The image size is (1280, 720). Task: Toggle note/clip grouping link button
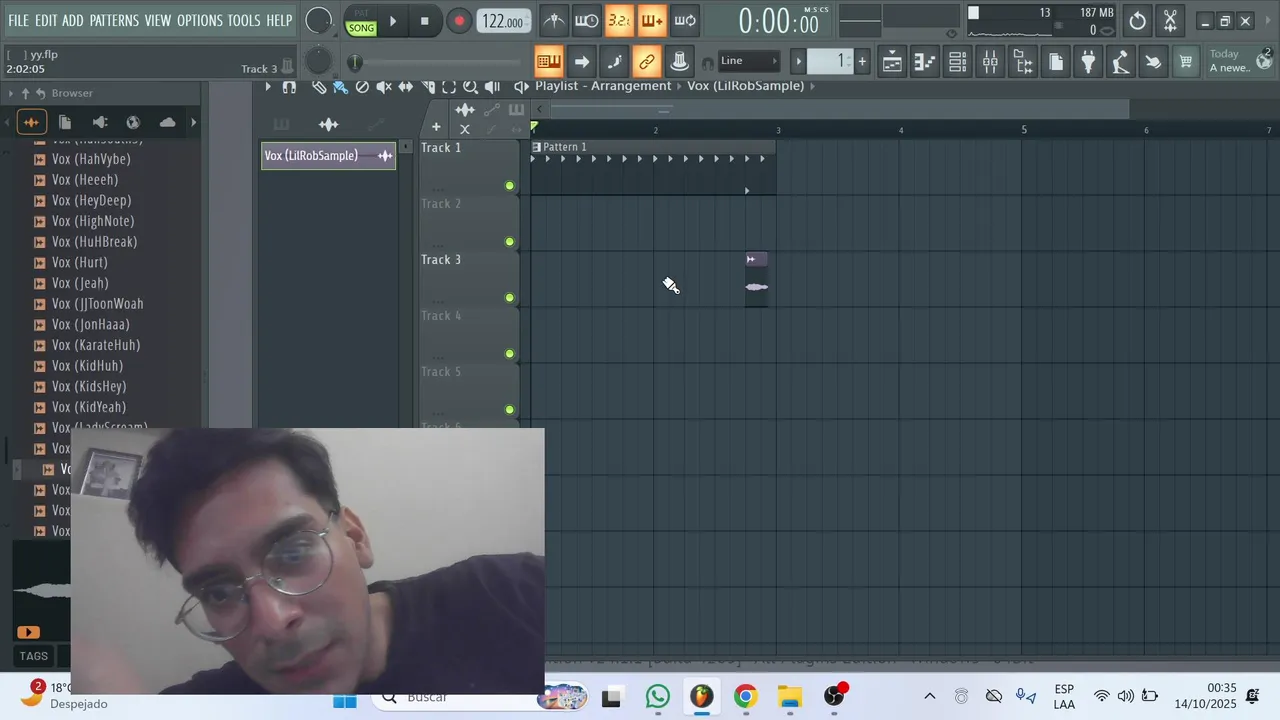pos(647,62)
